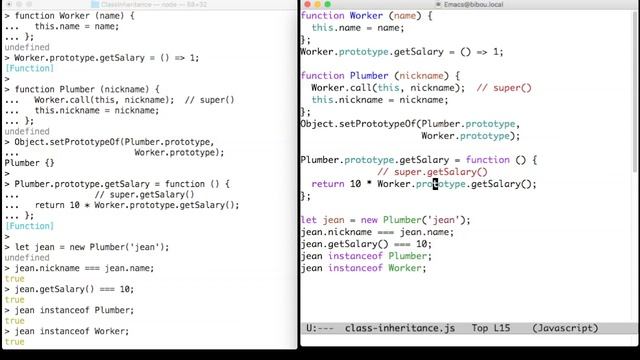Click 'true' under jean.nickname comparison in terminal

tap(14, 279)
